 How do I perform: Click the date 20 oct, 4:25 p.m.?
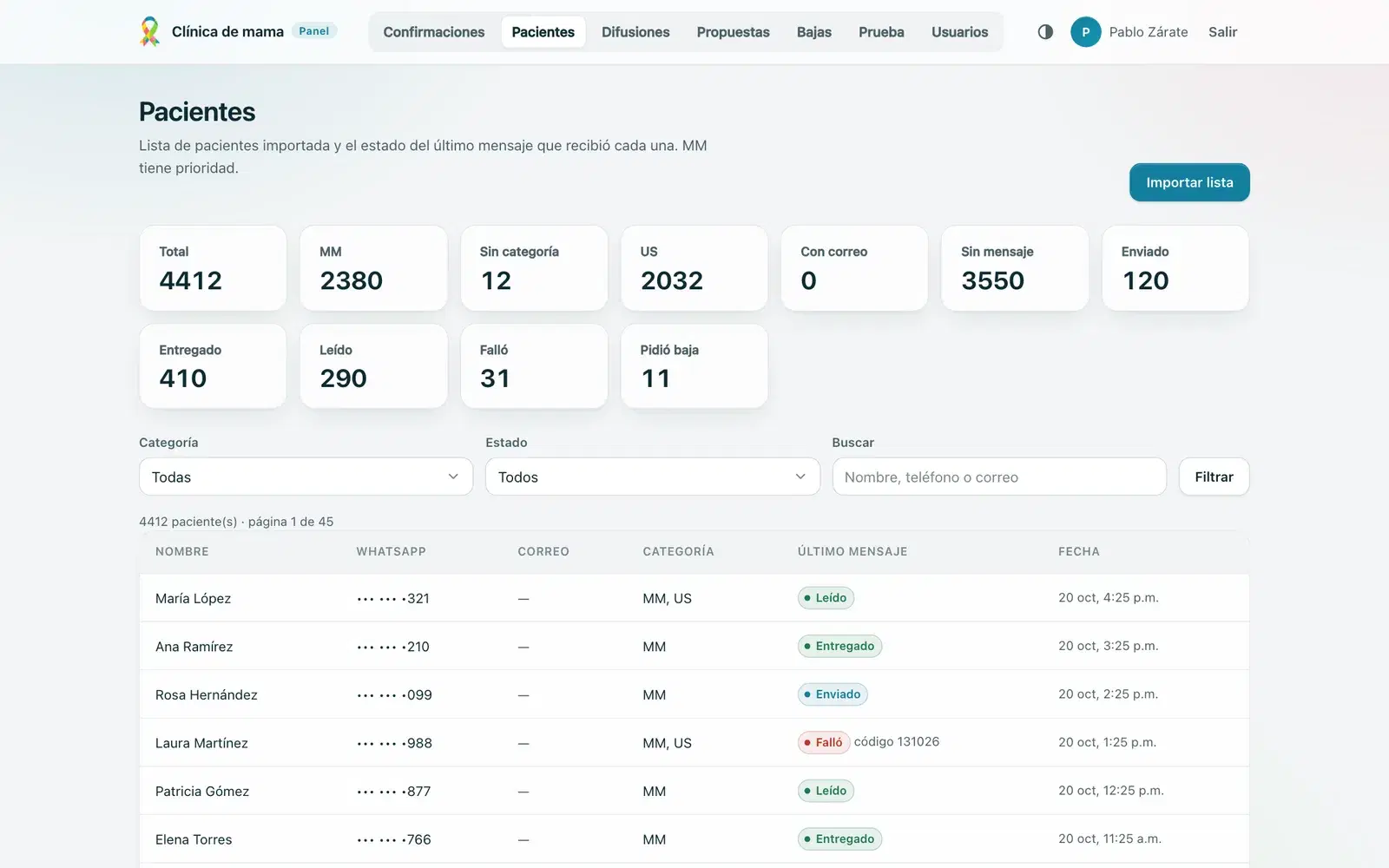1109,597
